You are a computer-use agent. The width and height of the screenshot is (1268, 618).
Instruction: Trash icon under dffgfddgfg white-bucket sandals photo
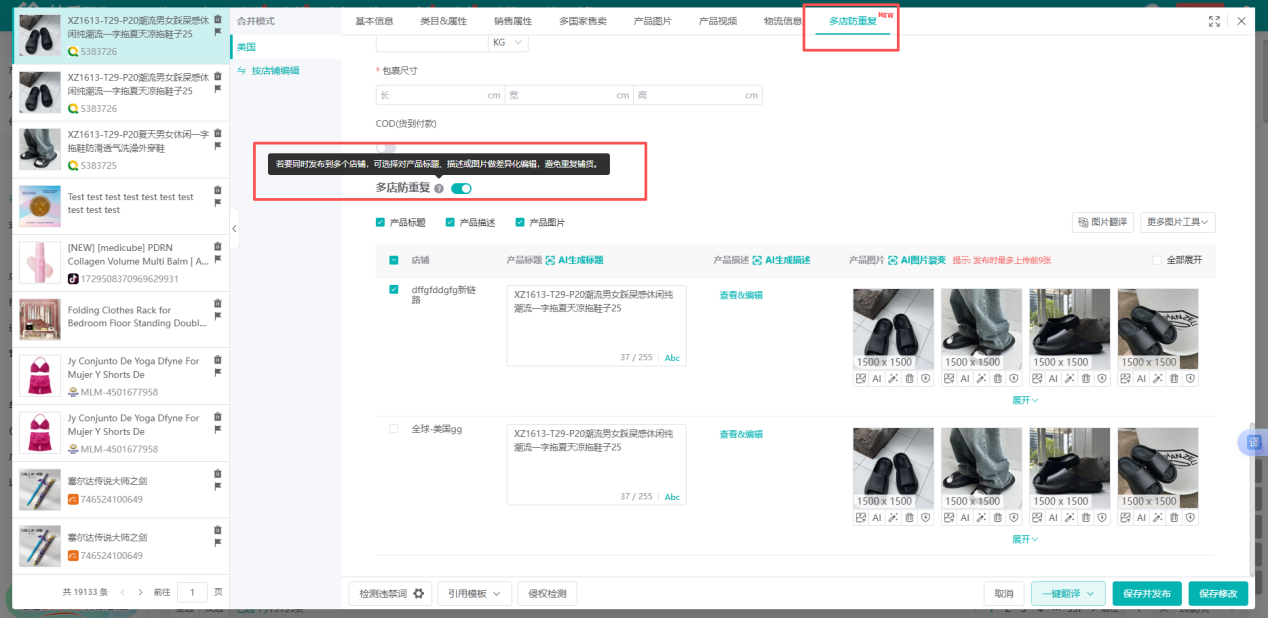pos(1174,378)
